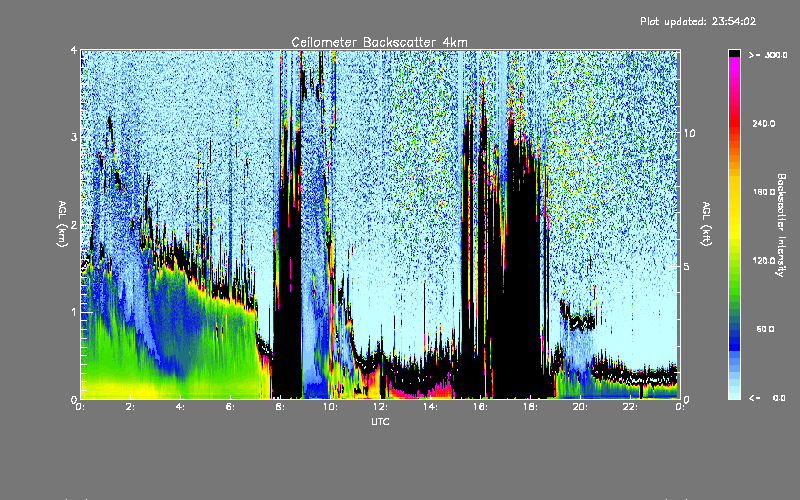Screen dimensions: 800x500
Task: Click the 4 km label on left axis
Action: pos(74,50)
